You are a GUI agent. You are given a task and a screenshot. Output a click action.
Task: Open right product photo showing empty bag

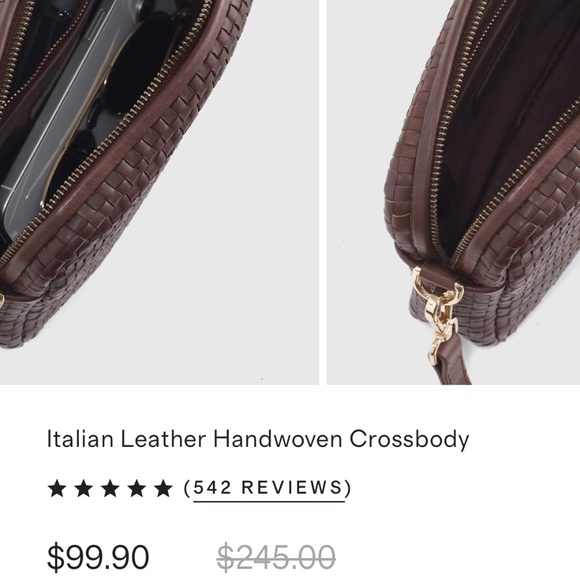(453, 192)
